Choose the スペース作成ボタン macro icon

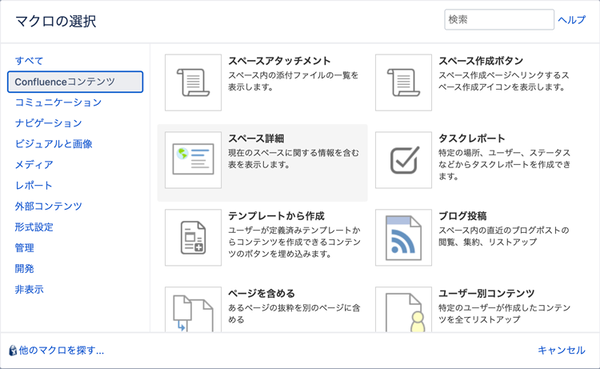pyautogui.click(x=403, y=82)
